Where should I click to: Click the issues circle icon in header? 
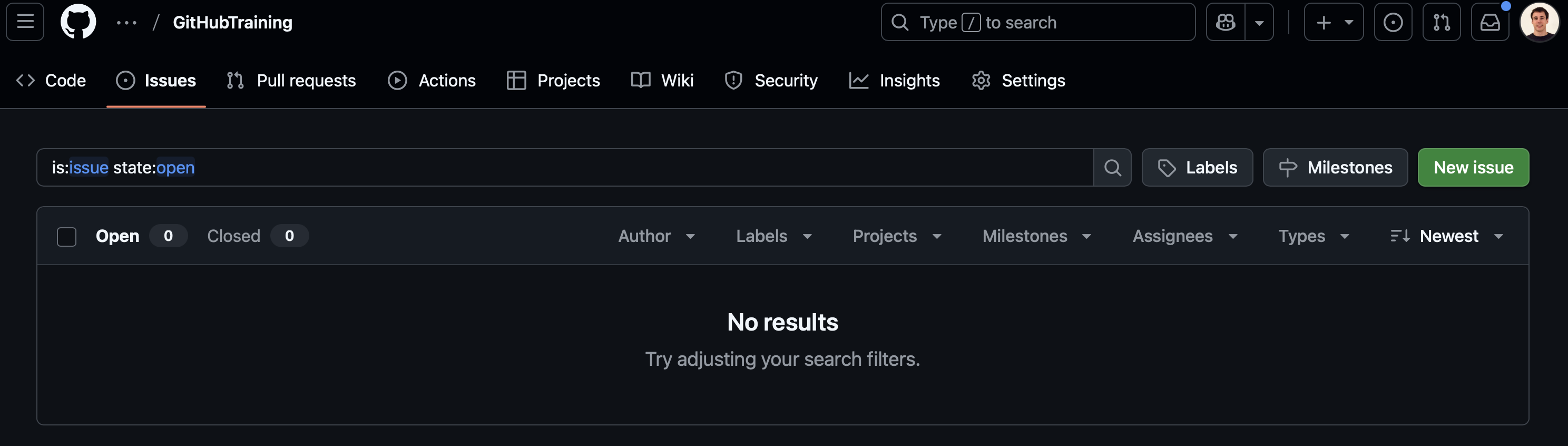(x=1393, y=23)
